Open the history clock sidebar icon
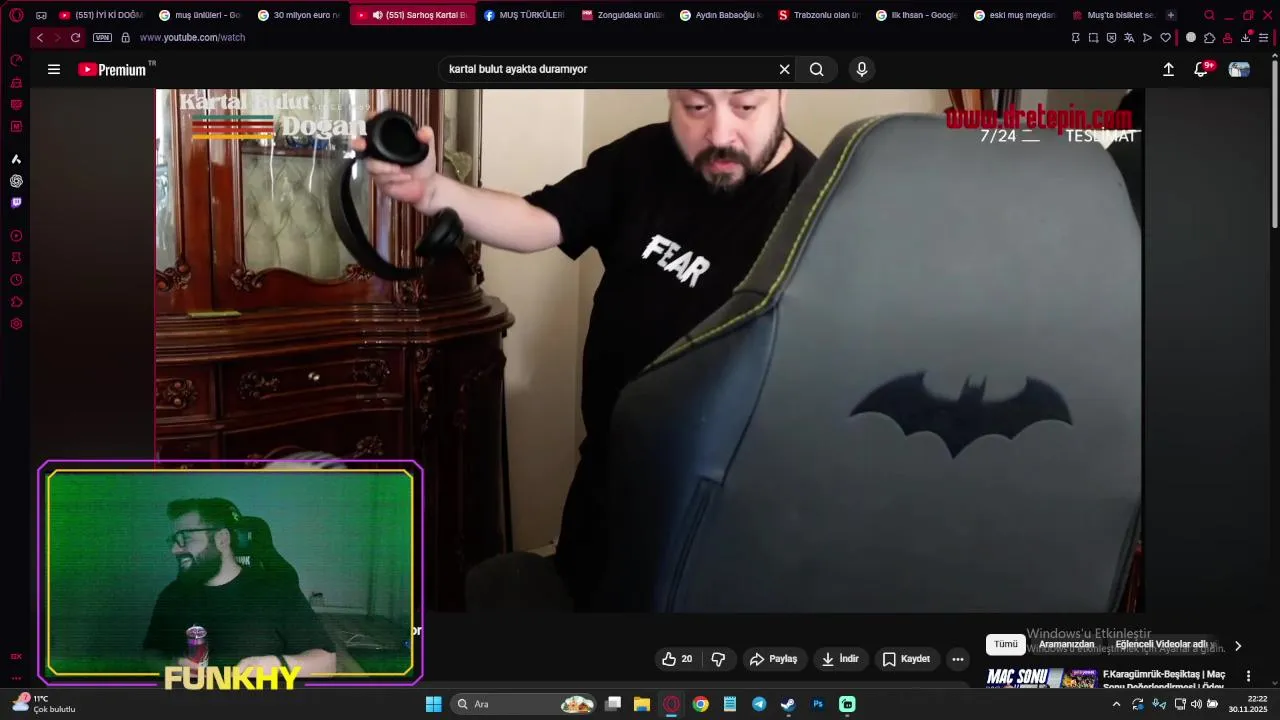Viewport: 1280px width, 720px height. point(16,280)
